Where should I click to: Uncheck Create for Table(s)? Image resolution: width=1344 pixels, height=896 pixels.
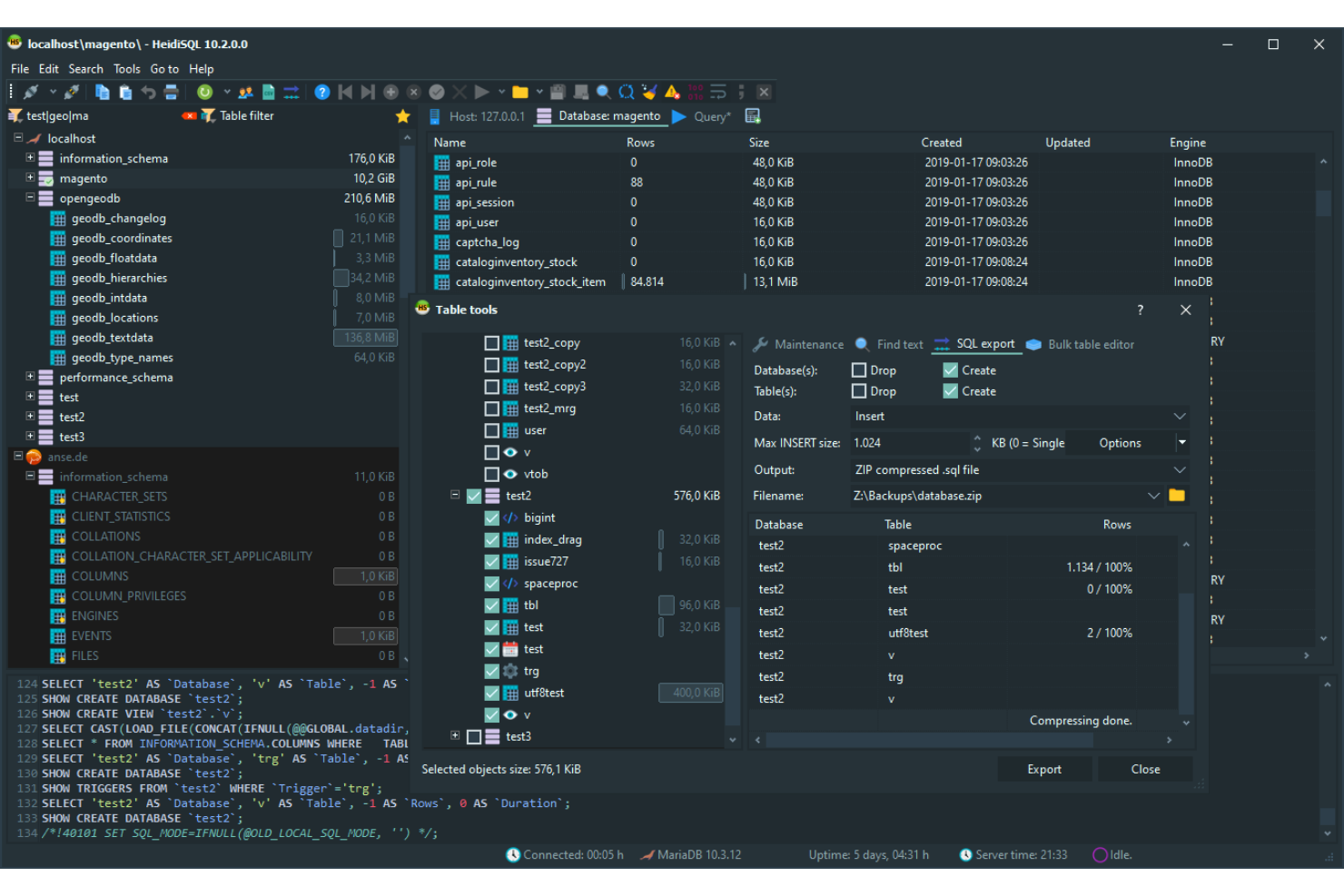click(x=950, y=390)
